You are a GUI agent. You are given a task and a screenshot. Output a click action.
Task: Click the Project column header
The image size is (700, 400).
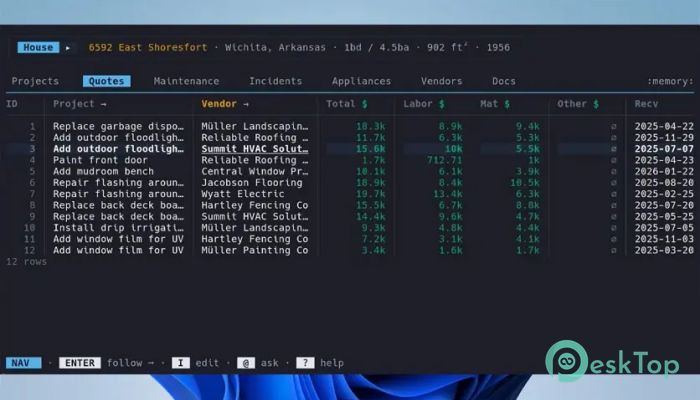[79, 104]
